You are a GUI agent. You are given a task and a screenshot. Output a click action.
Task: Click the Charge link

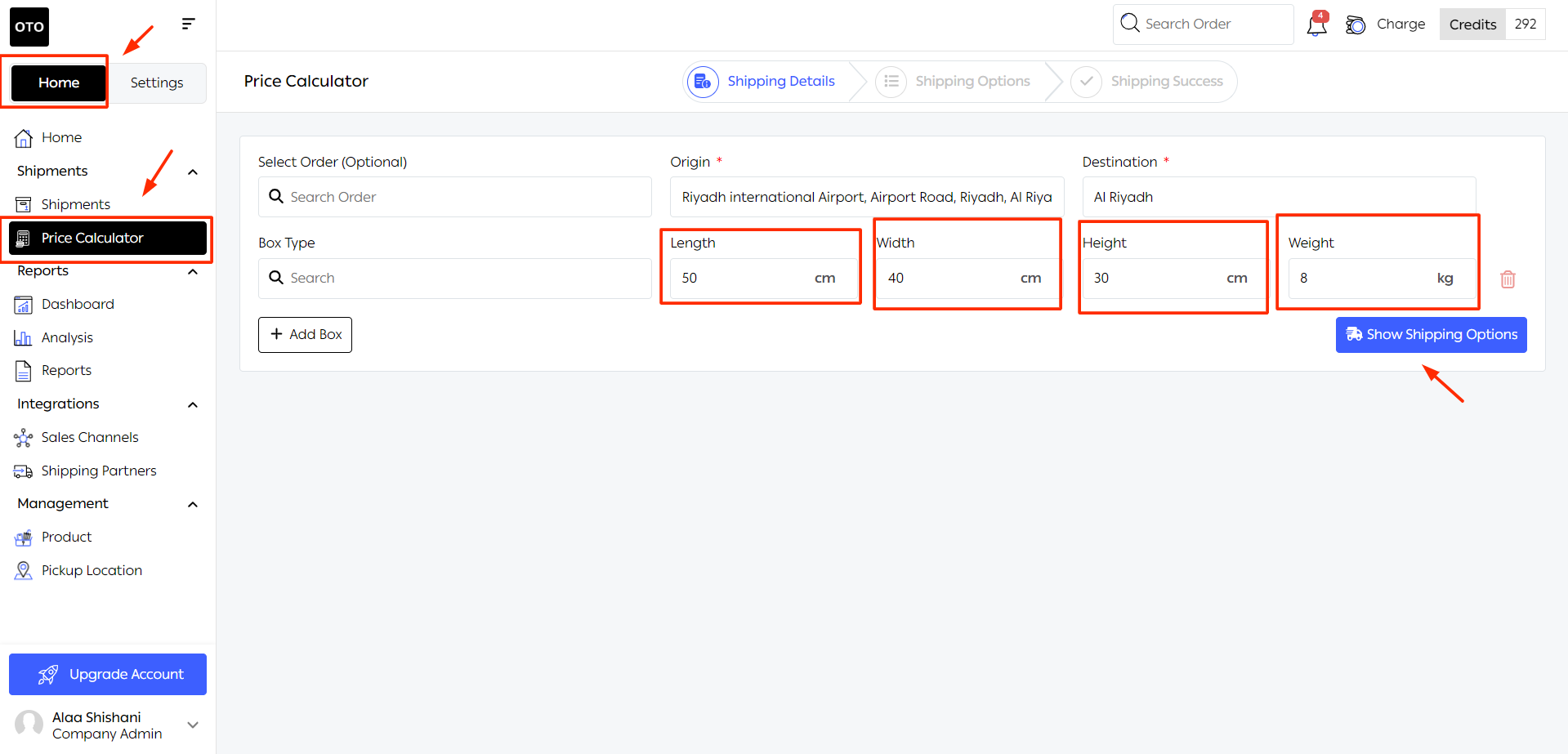(x=1400, y=24)
